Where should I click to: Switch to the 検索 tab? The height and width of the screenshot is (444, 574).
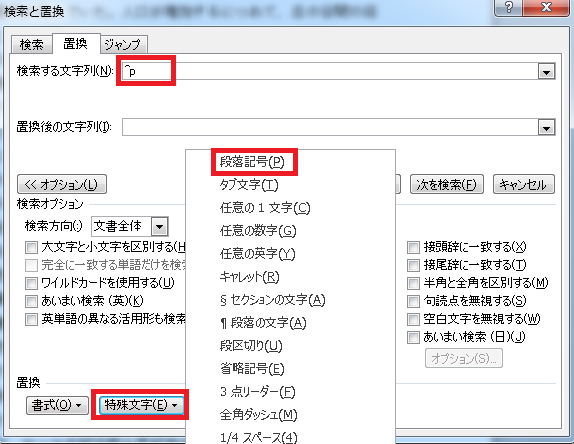click(31, 45)
